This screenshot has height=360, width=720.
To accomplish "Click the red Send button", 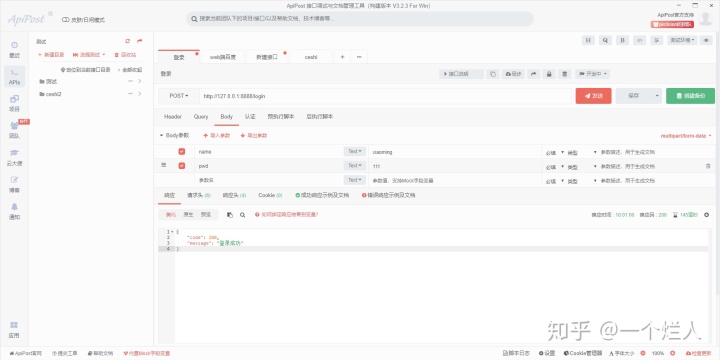I will point(593,96).
